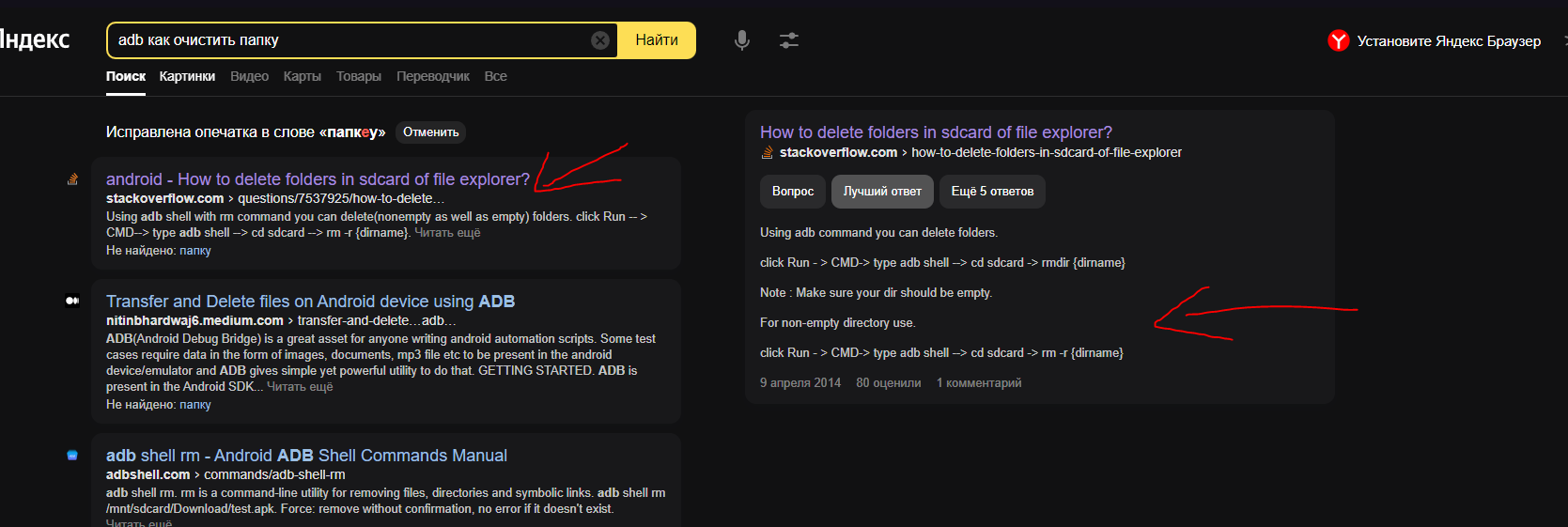Click '80 оценили' rating text
Screen dimensions: 1568x527
[889, 382]
